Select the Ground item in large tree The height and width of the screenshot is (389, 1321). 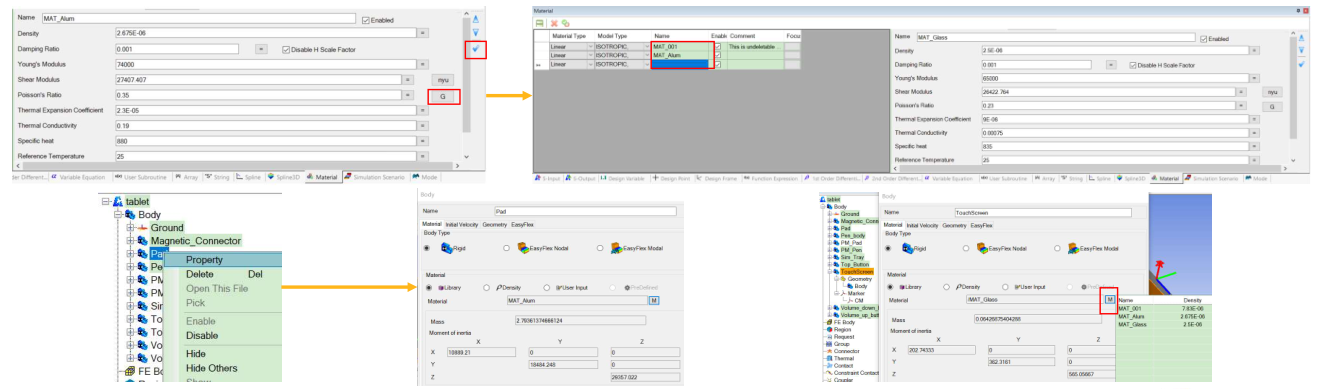click(167, 228)
